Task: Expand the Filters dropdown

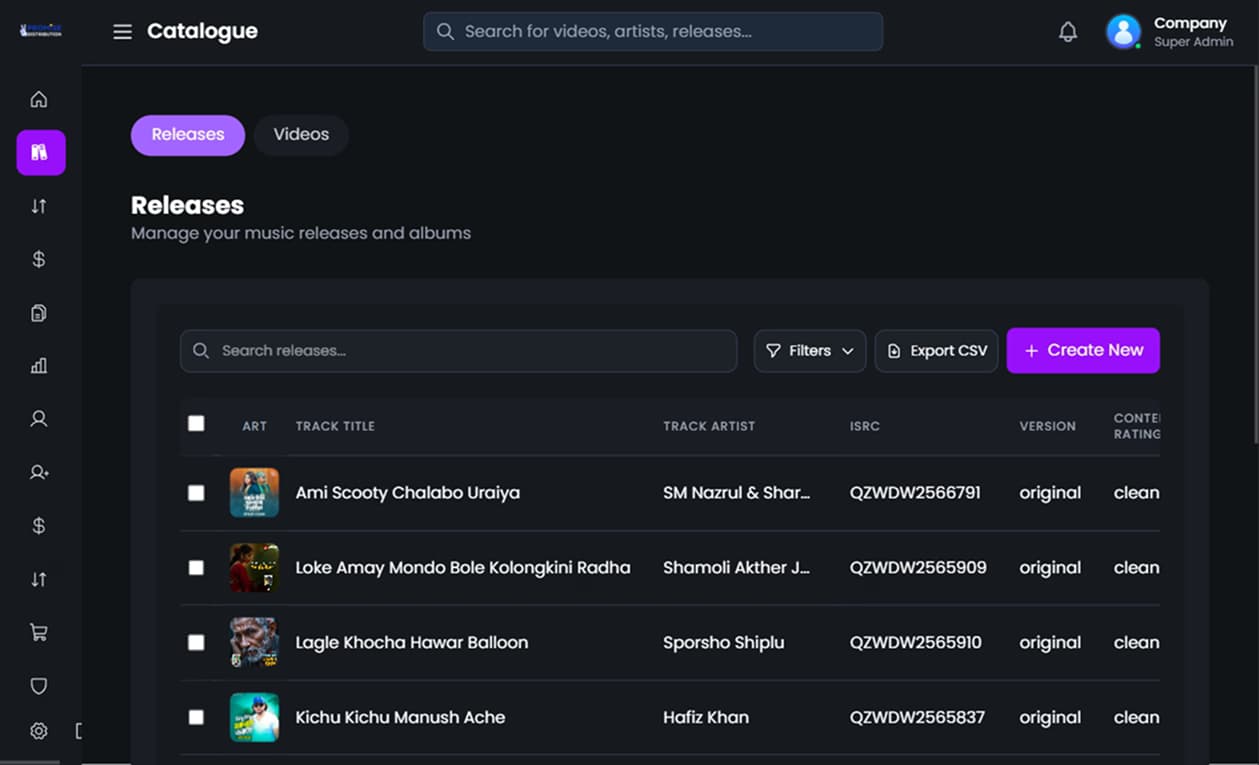Action: point(809,350)
